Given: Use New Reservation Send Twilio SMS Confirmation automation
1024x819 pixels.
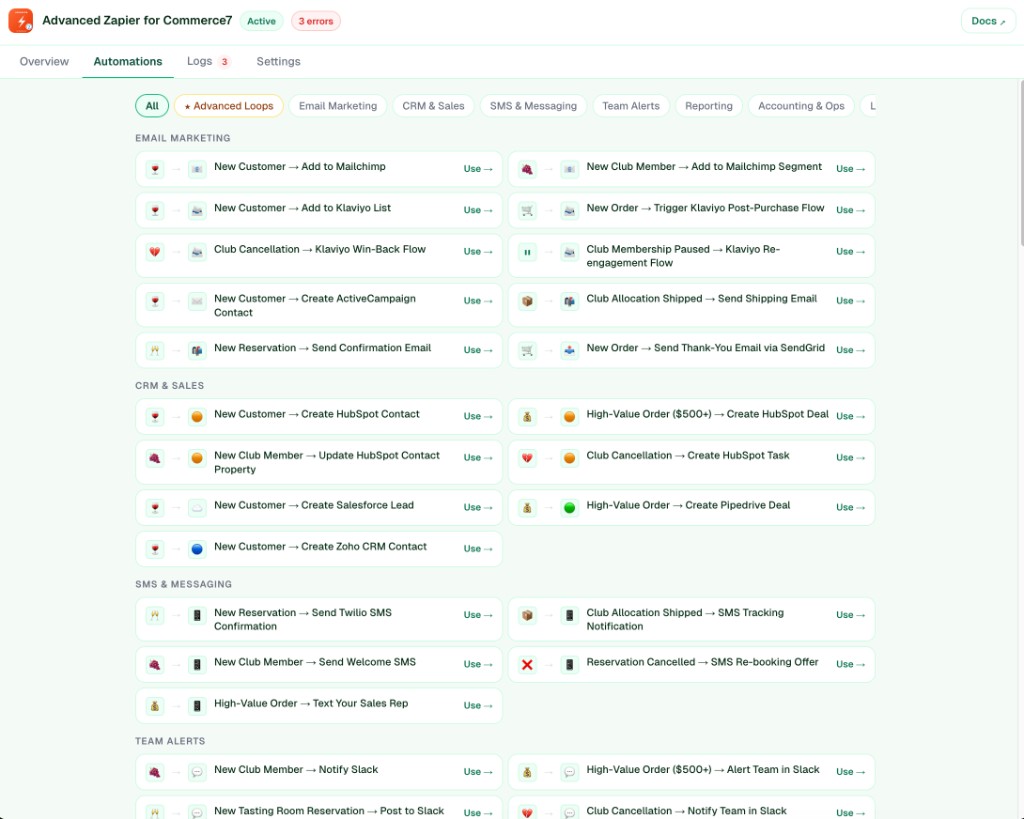Looking at the screenshot, I should coord(478,615).
